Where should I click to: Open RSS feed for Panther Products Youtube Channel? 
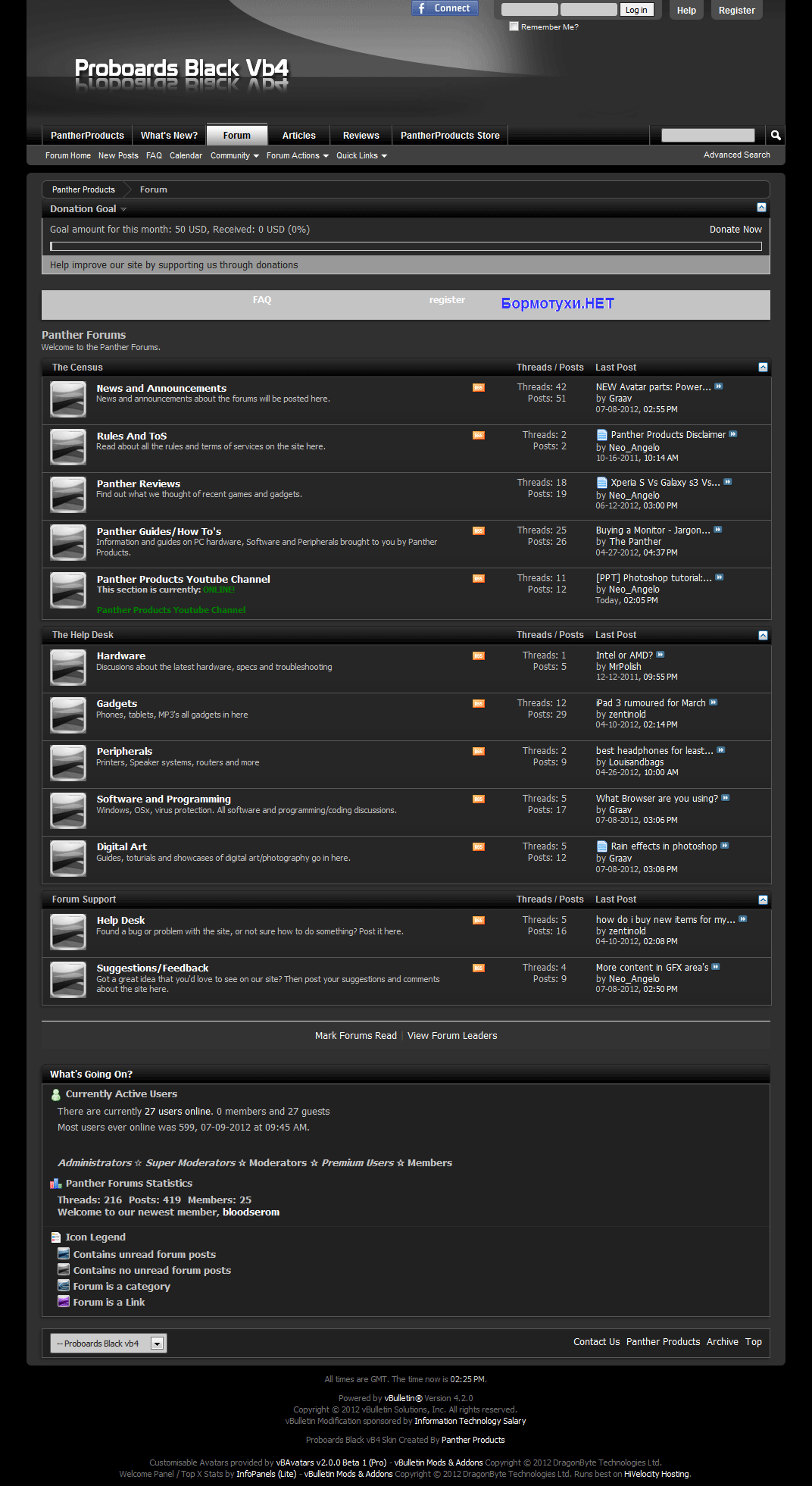[479, 578]
